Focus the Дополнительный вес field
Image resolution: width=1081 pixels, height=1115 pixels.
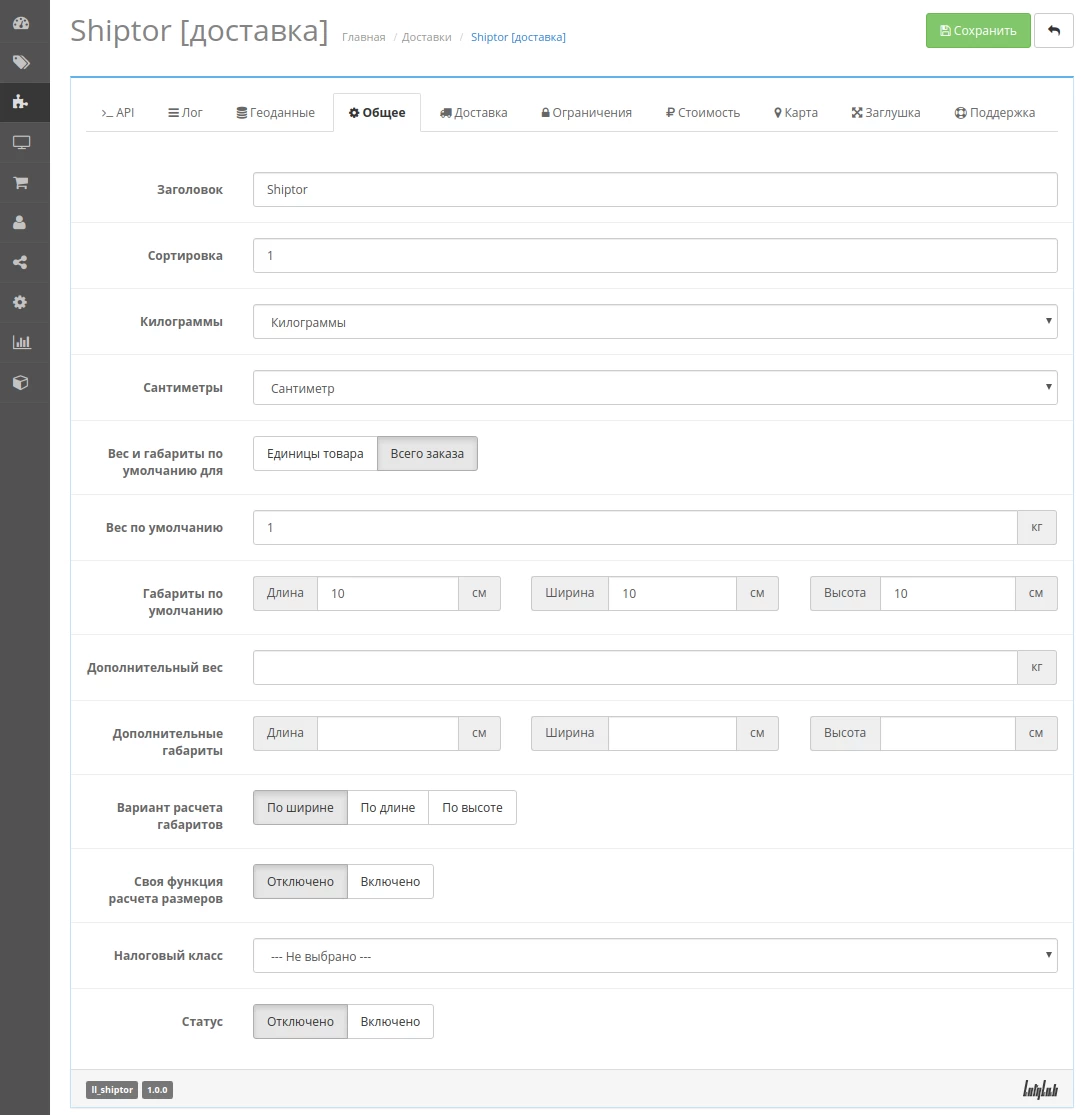point(635,668)
